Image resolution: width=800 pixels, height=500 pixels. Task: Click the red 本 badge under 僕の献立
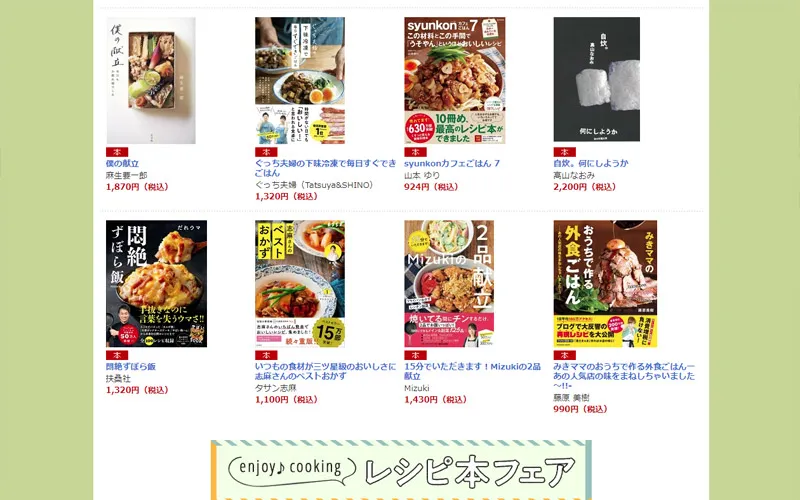[117, 152]
